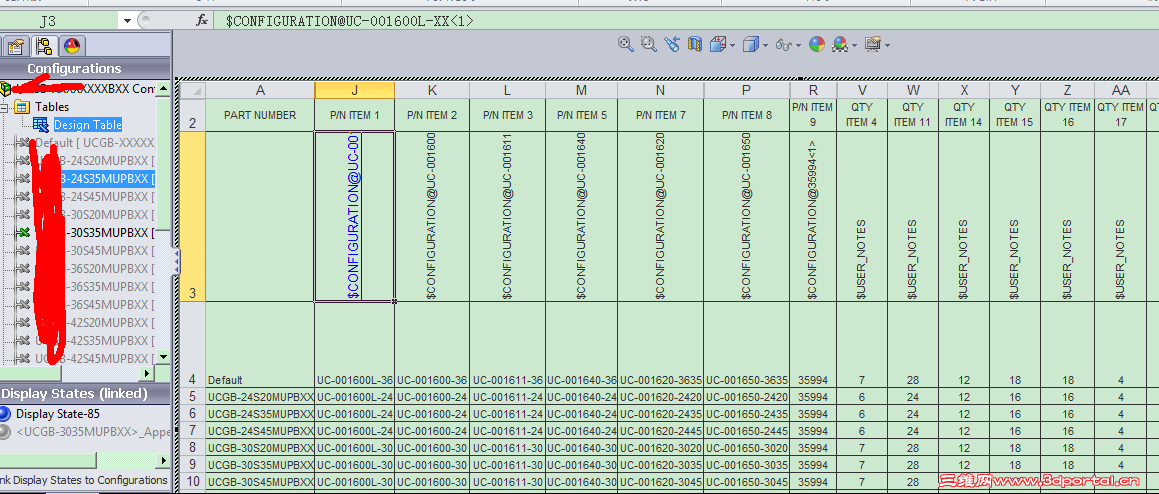This screenshot has width=1159, height=494.
Task: Select column A header
Action: pos(260,90)
